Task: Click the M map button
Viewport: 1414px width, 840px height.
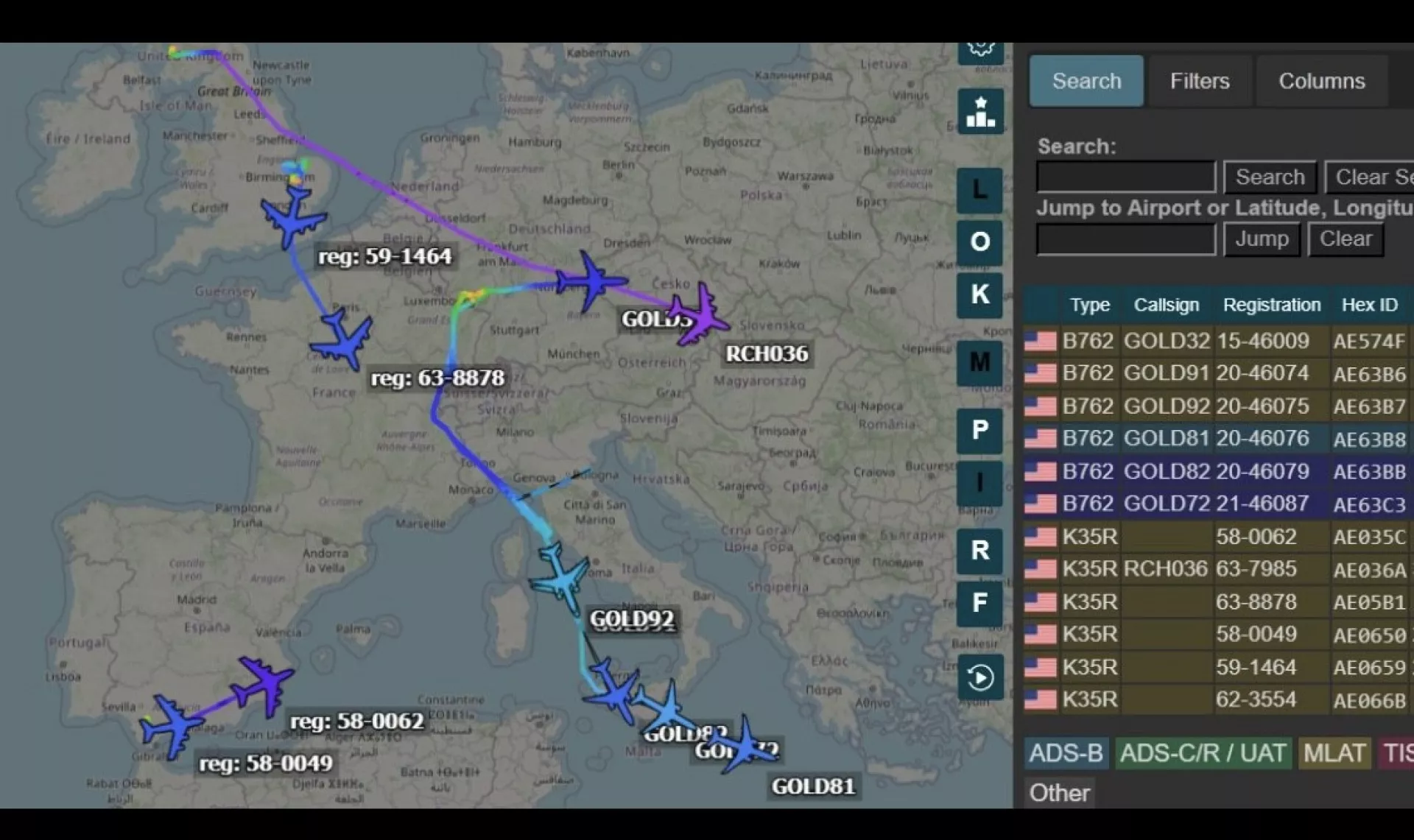Action: [979, 362]
